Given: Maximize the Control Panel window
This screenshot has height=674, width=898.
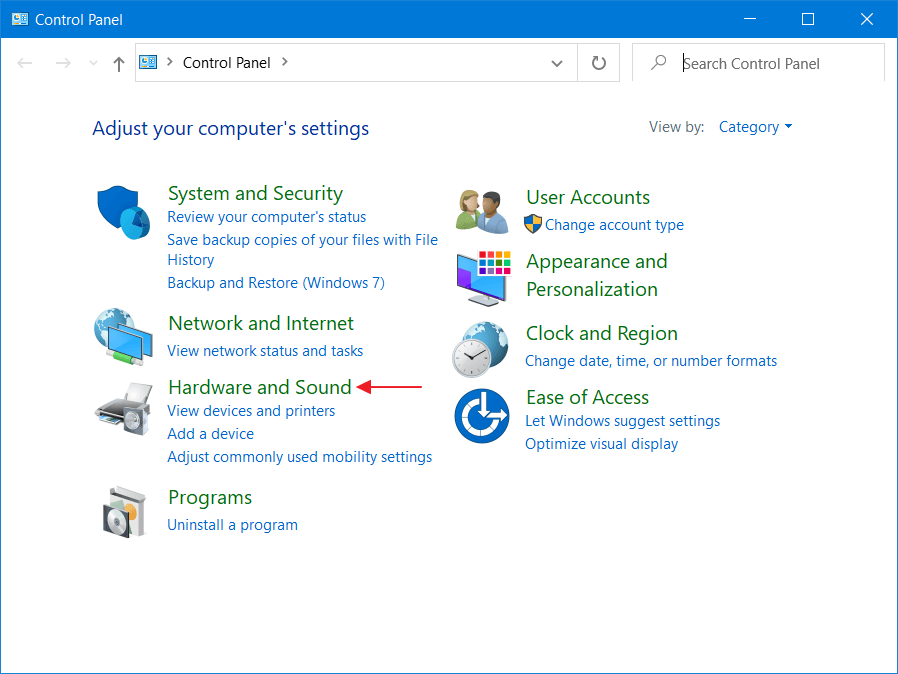Looking at the screenshot, I should [808, 19].
